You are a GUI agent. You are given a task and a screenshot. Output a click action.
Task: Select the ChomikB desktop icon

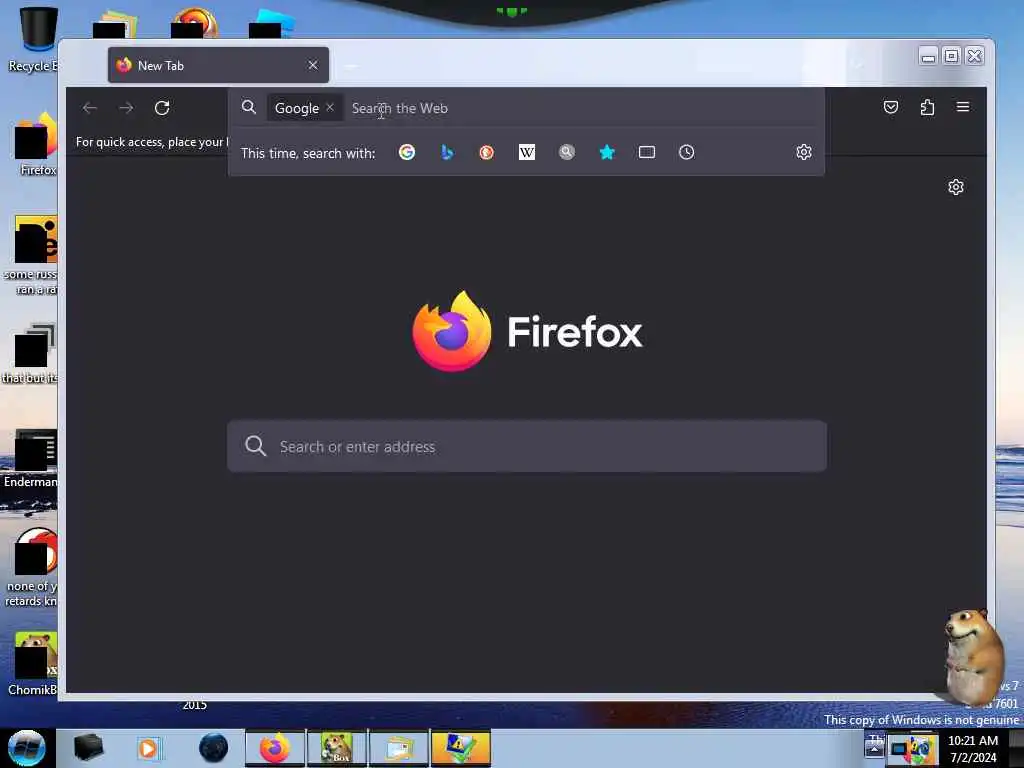(34, 663)
